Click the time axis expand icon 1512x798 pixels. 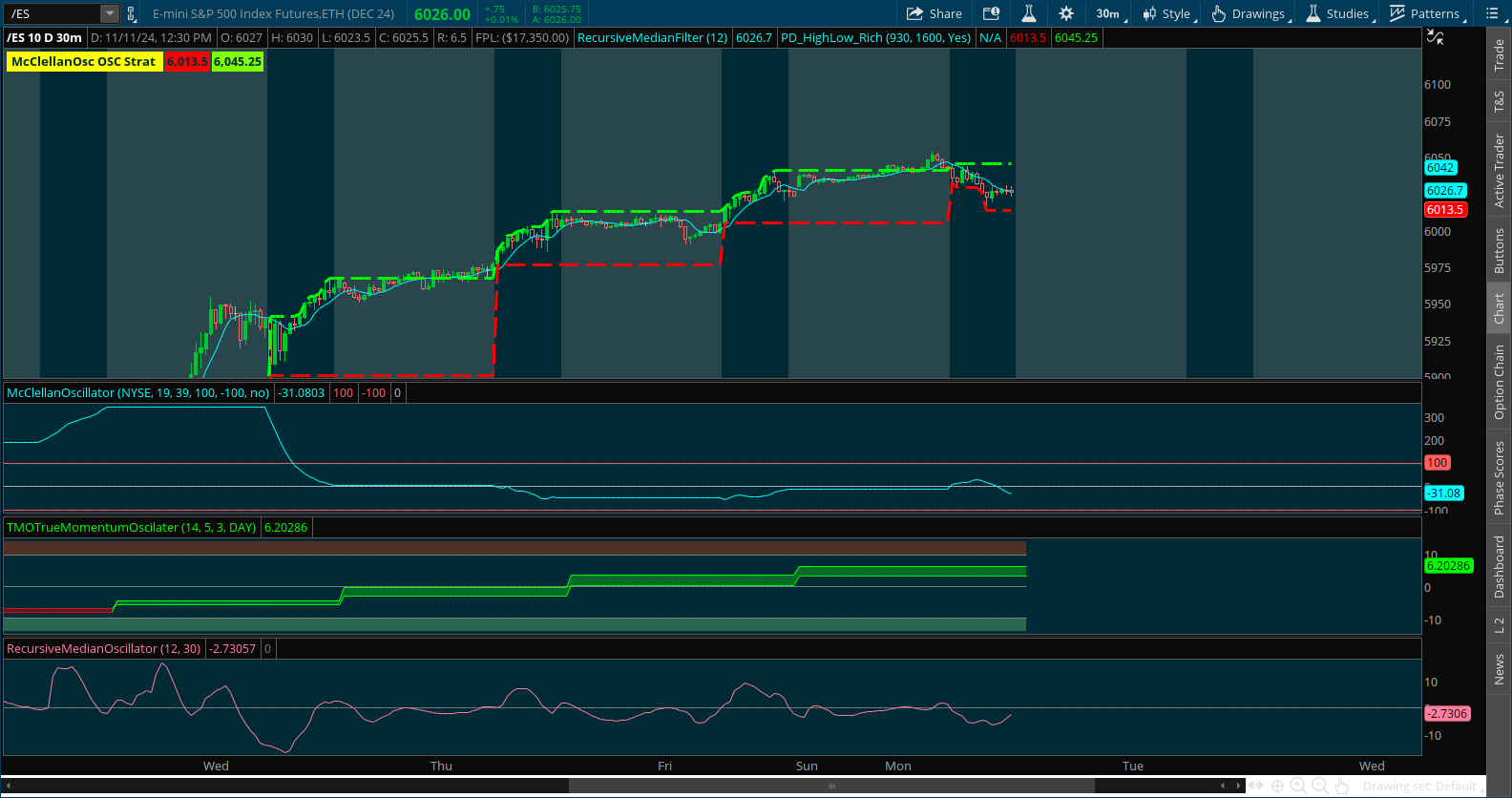[1256, 786]
